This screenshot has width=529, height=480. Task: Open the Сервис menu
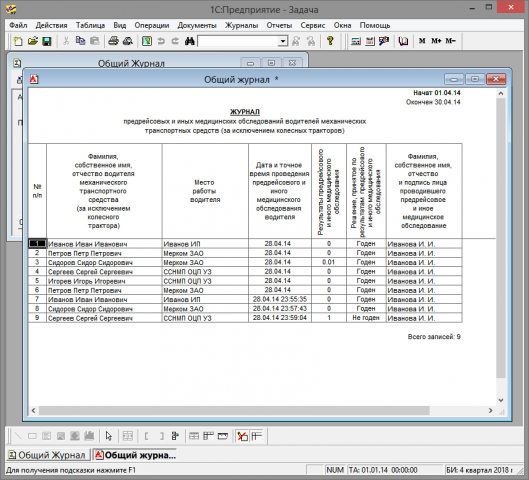(313, 25)
